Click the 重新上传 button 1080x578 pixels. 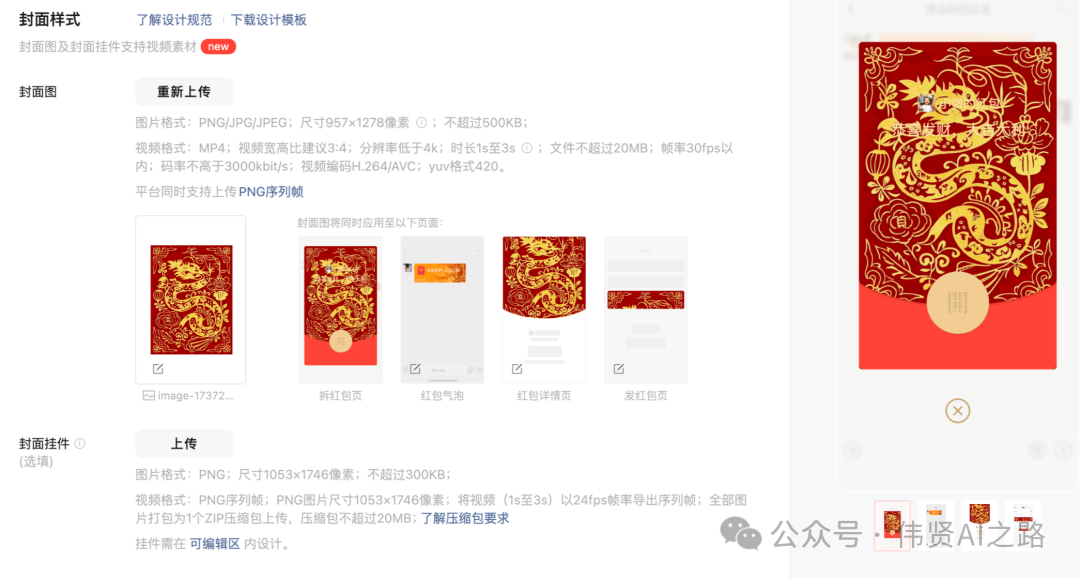(x=184, y=92)
